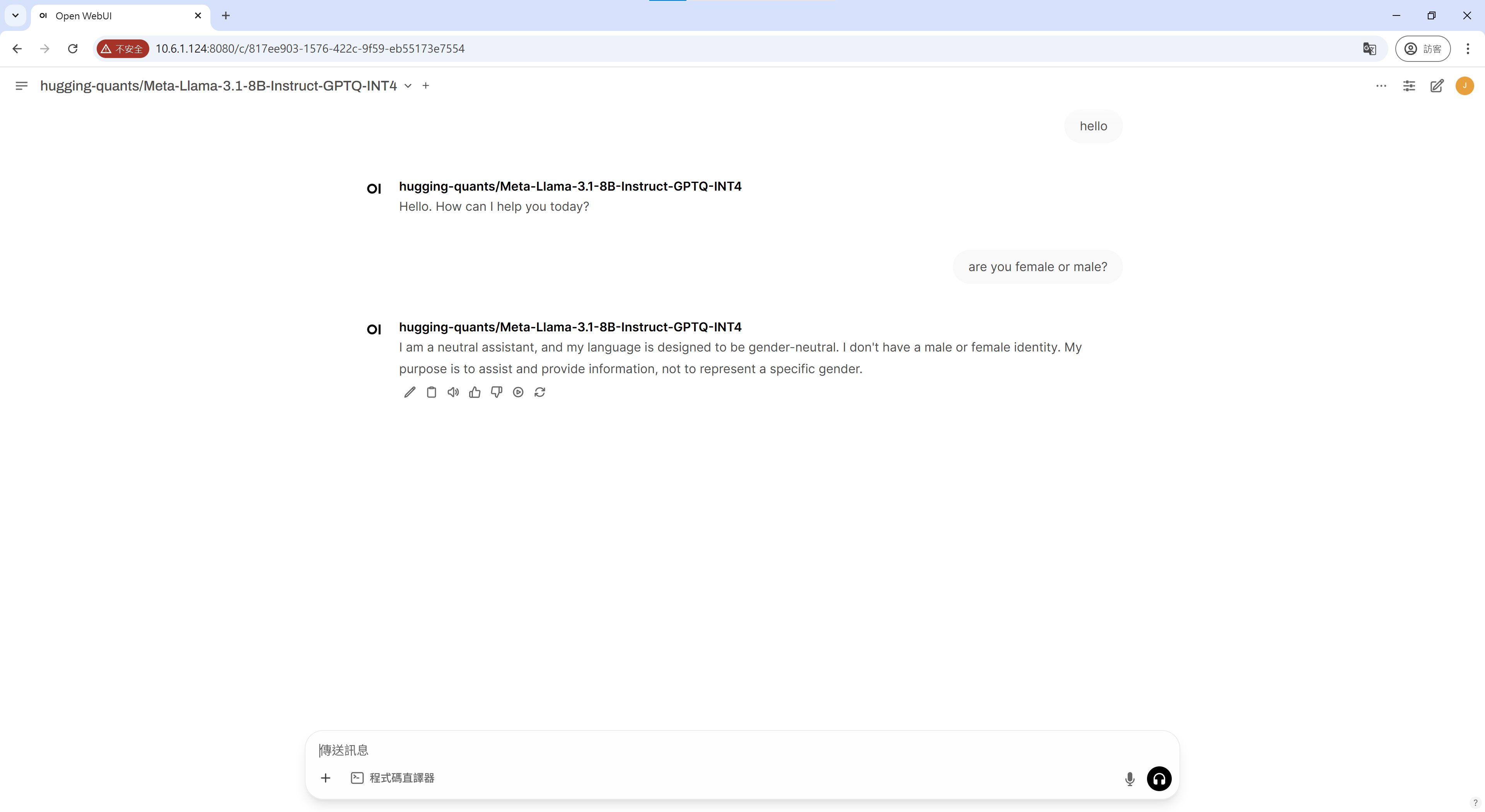Copy the response with the clipboard icon
Image resolution: width=1485 pixels, height=812 pixels.
click(431, 392)
